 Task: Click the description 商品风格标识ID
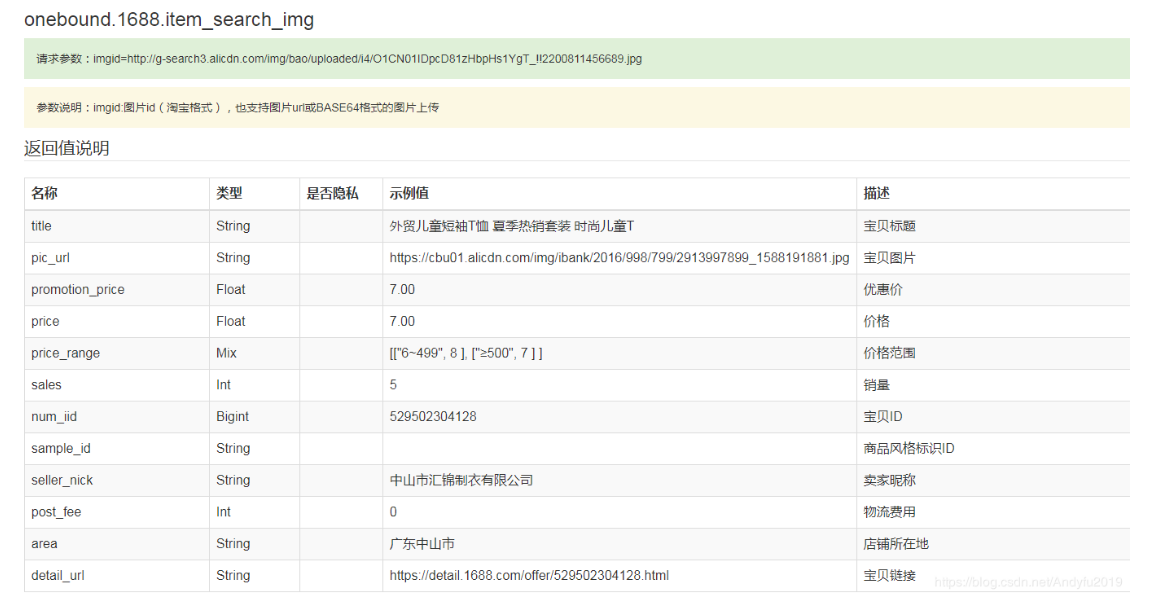click(x=909, y=448)
